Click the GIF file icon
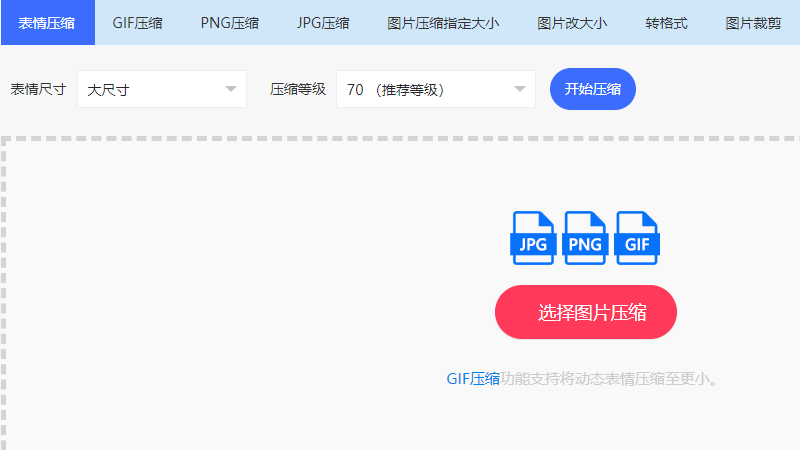800x450 pixels. pos(637,238)
